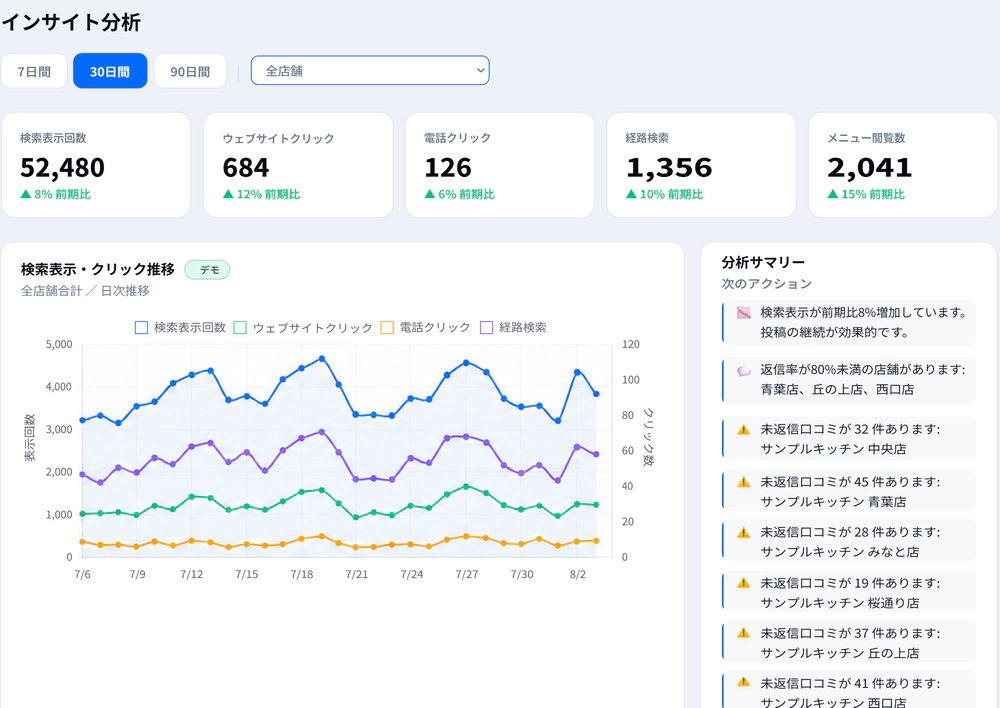Viewport: 1000px width, 708px height.
Task: Click the 5,000 left axis label
Action: 59,344
